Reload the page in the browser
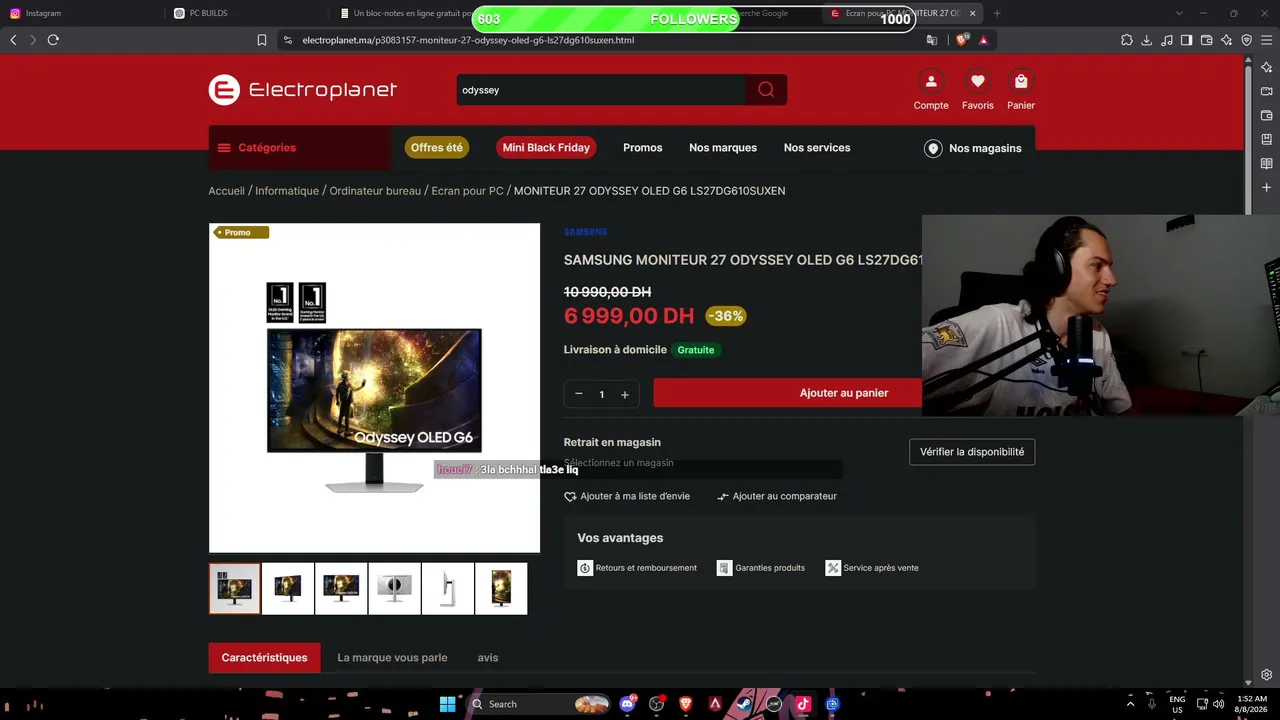The width and height of the screenshot is (1280, 720). [53, 40]
